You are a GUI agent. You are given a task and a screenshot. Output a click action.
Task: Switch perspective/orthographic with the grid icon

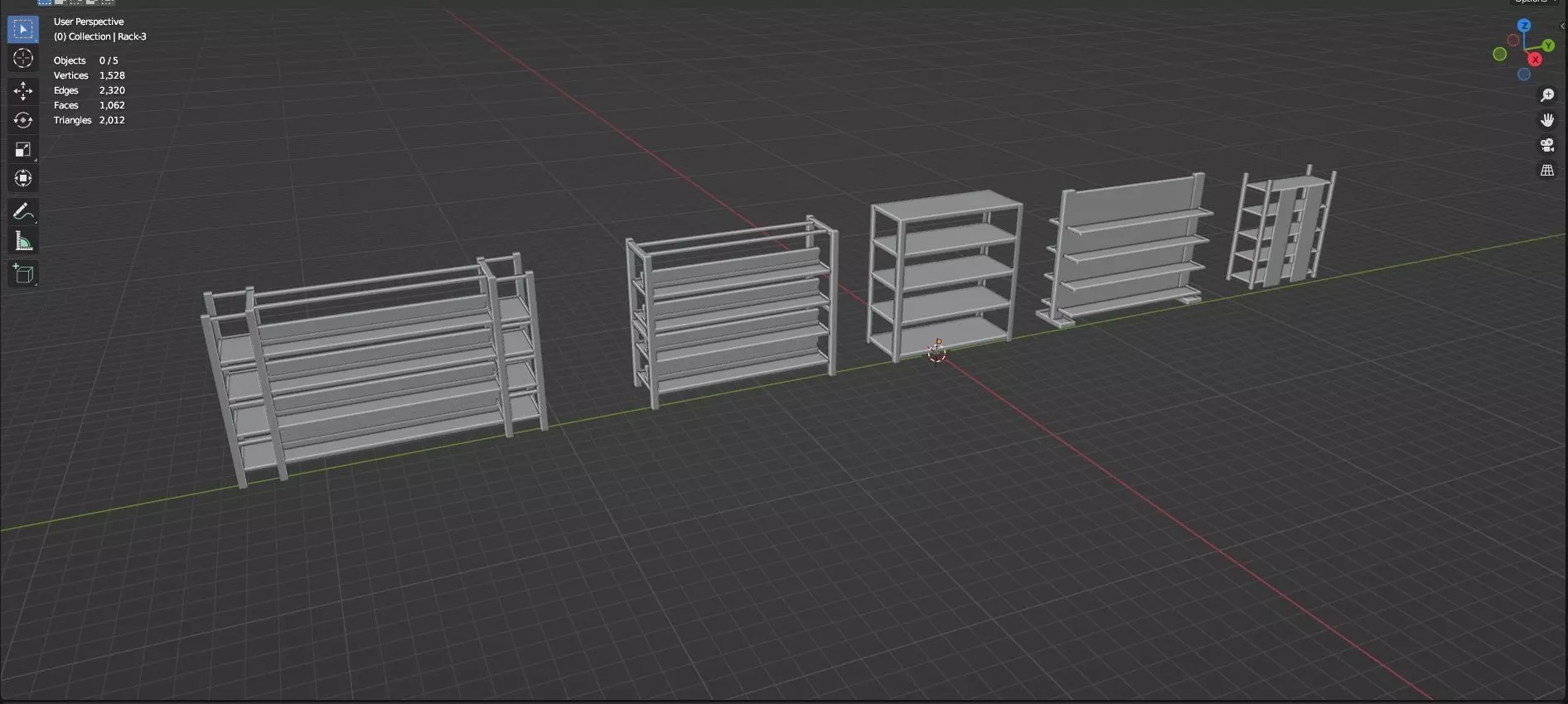[x=1547, y=170]
